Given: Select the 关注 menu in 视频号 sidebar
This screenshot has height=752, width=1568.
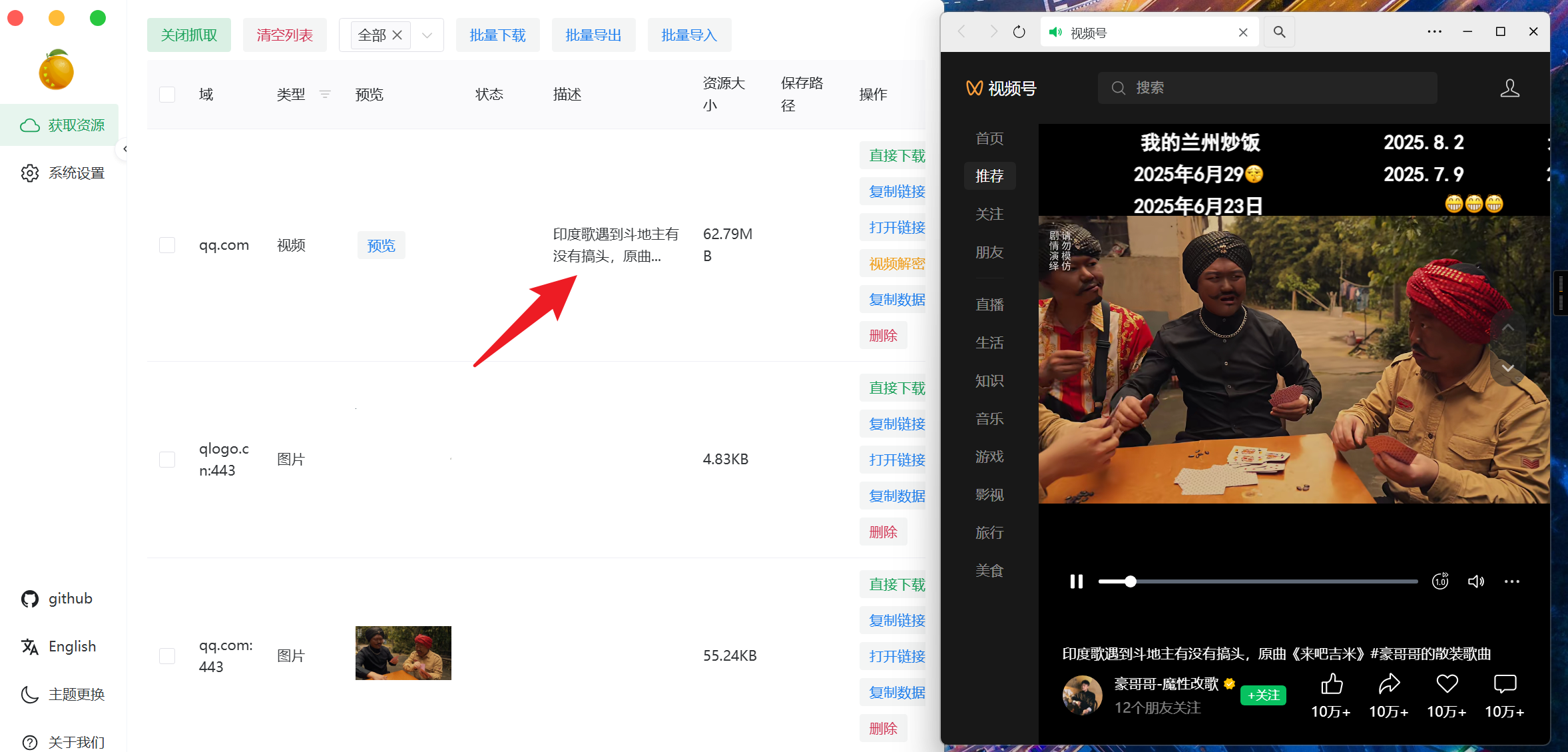Looking at the screenshot, I should [x=989, y=214].
